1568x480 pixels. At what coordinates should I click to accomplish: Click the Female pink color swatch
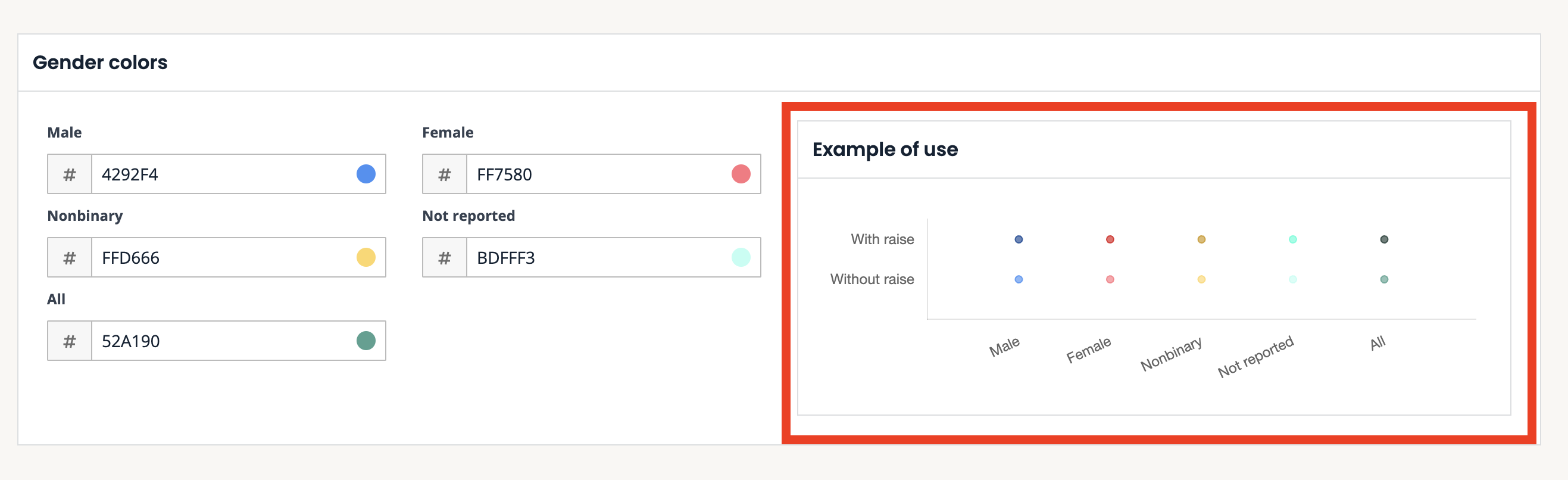tap(741, 174)
